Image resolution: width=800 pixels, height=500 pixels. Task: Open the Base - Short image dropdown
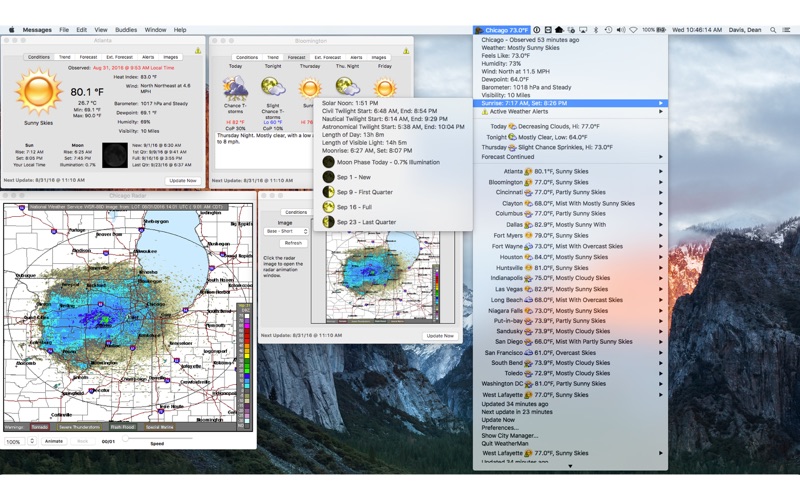coord(286,232)
